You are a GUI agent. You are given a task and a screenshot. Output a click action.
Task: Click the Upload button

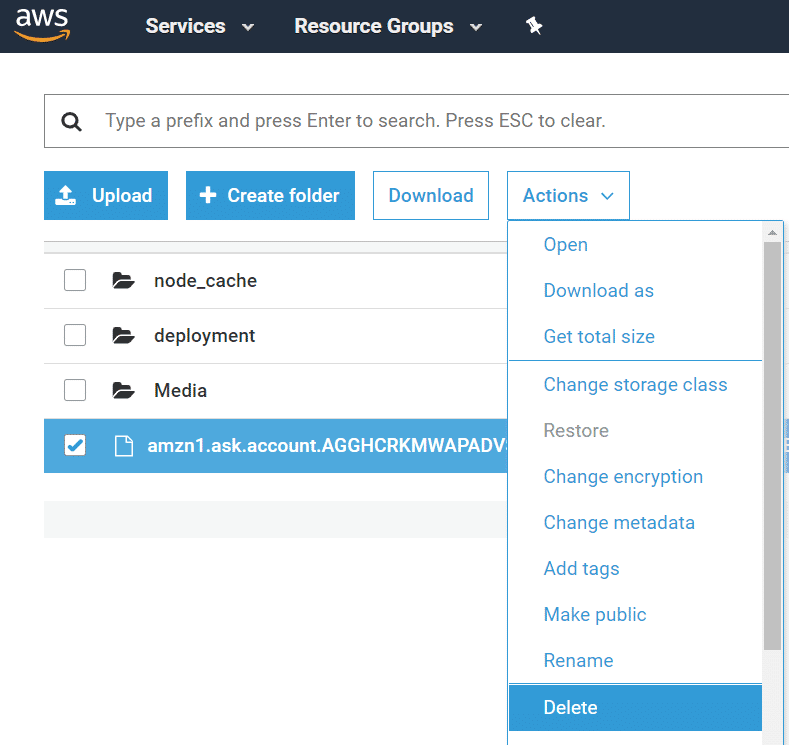(x=106, y=196)
